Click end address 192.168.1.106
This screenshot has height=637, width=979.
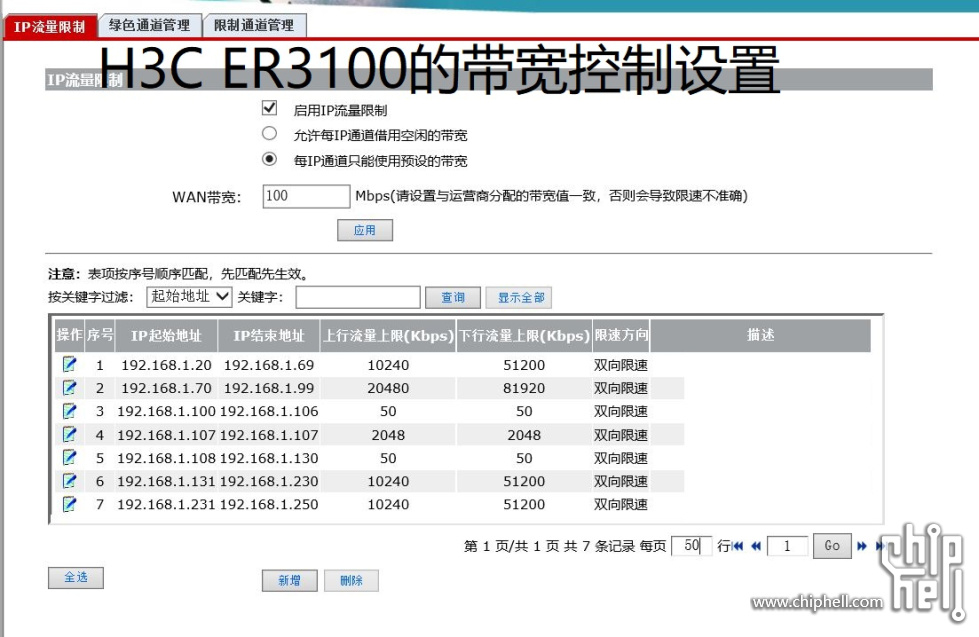click(269, 411)
